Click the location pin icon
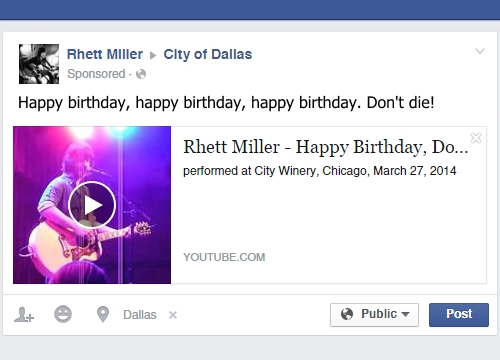The image size is (500, 360). [103, 314]
